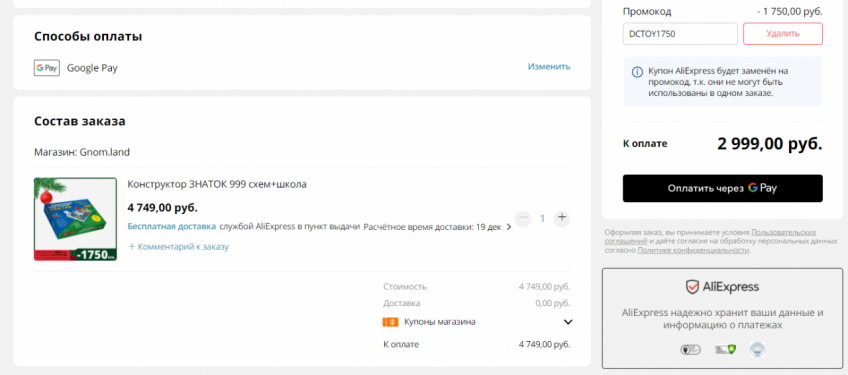Pay with Оплатить через G Pay button

click(x=723, y=188)
